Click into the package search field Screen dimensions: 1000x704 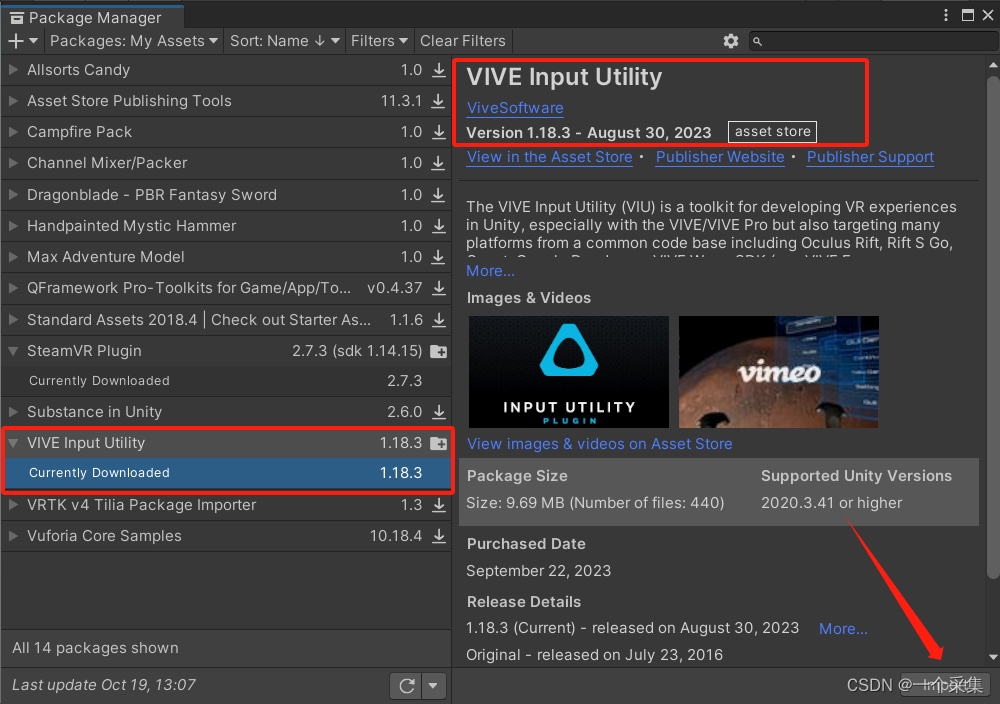point(874,41)
